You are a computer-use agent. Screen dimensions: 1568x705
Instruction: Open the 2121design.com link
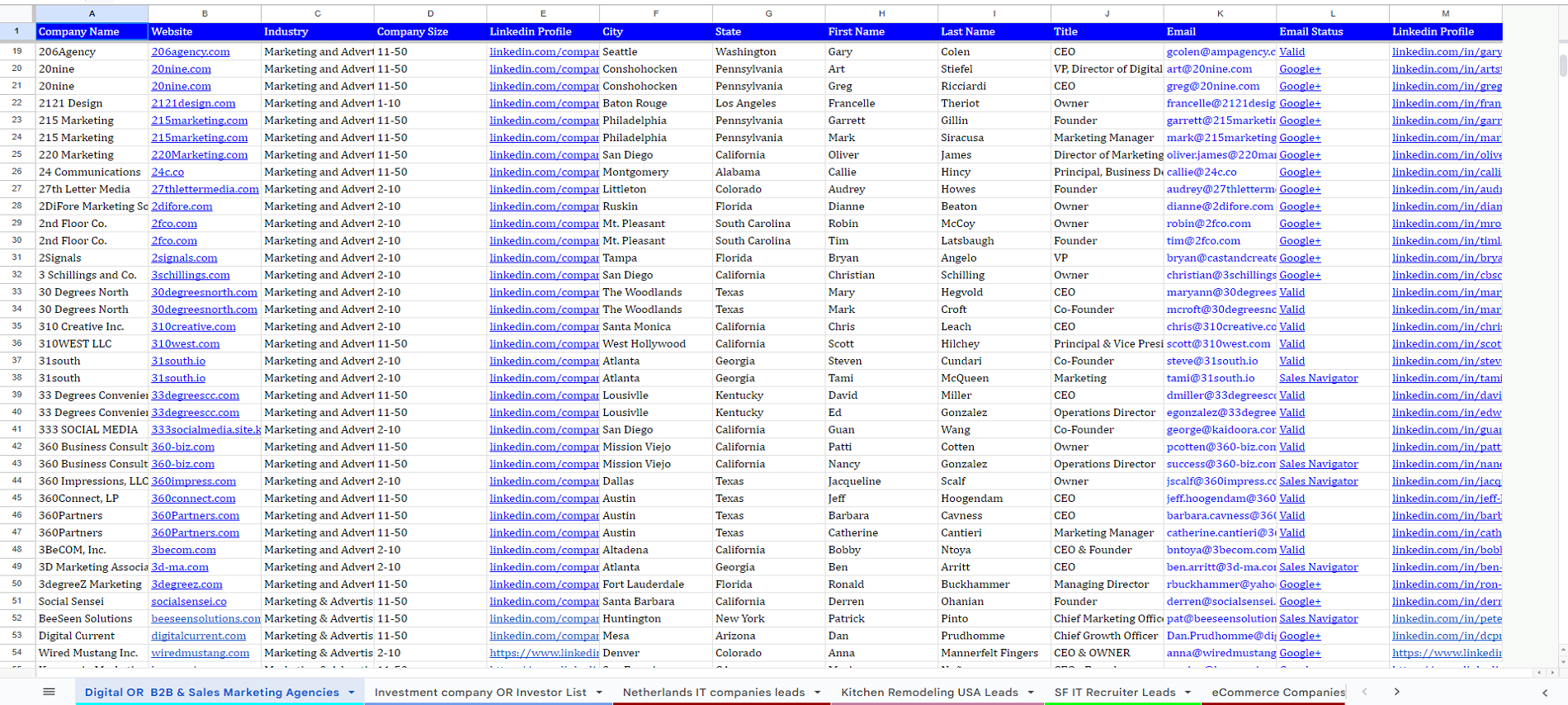click(x=193, y=103)
